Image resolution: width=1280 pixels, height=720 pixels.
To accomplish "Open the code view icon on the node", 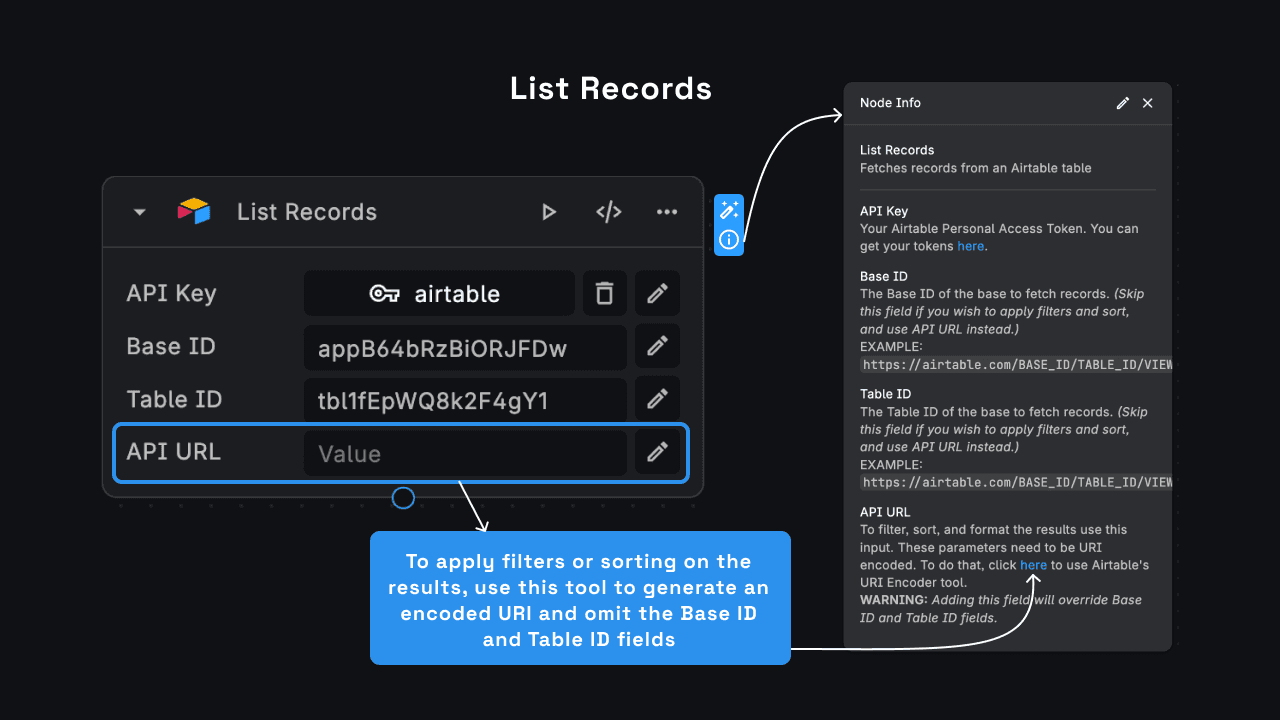I will [x=609, y=212].
